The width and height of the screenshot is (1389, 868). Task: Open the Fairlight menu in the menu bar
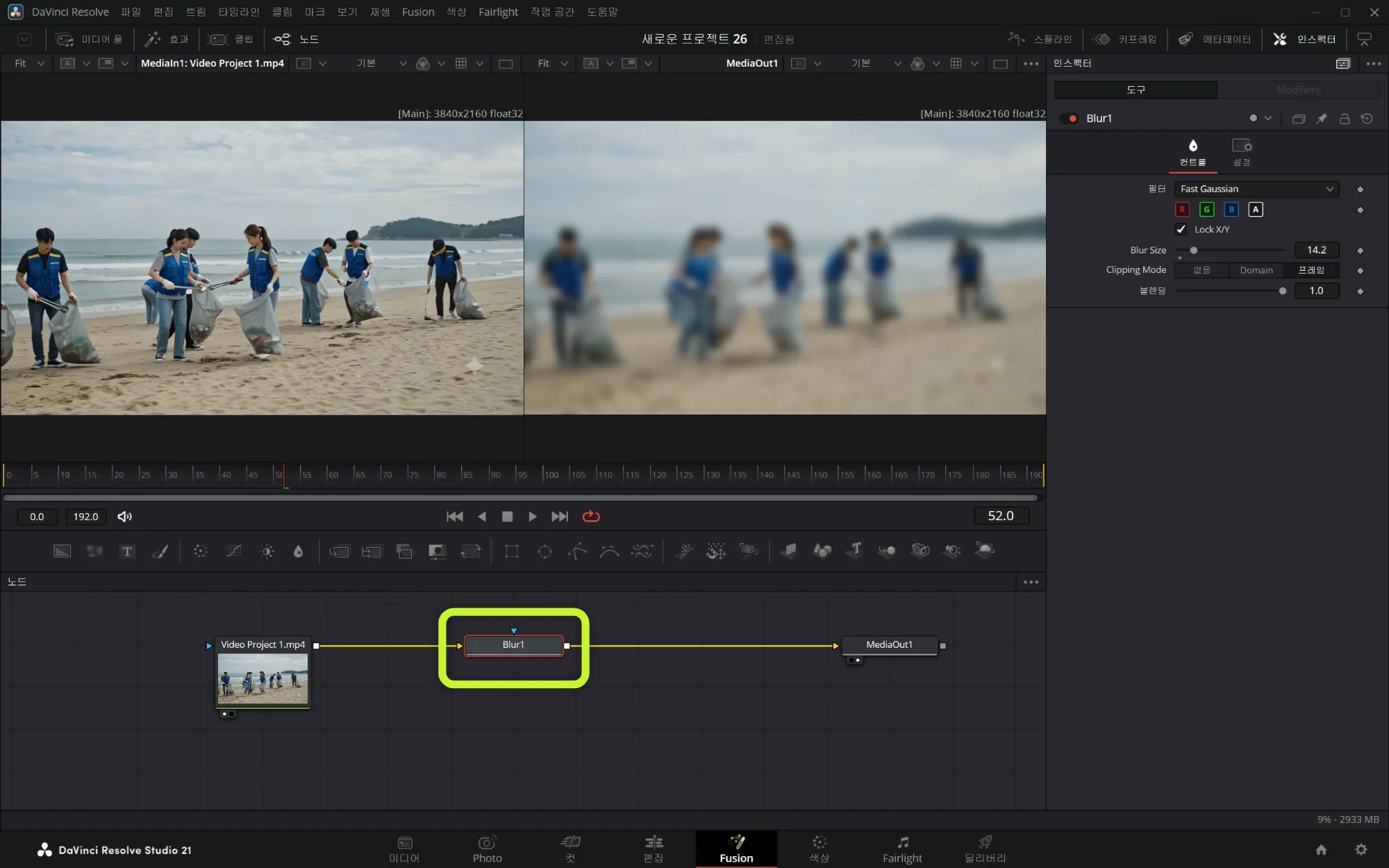[x=498, y=12]
